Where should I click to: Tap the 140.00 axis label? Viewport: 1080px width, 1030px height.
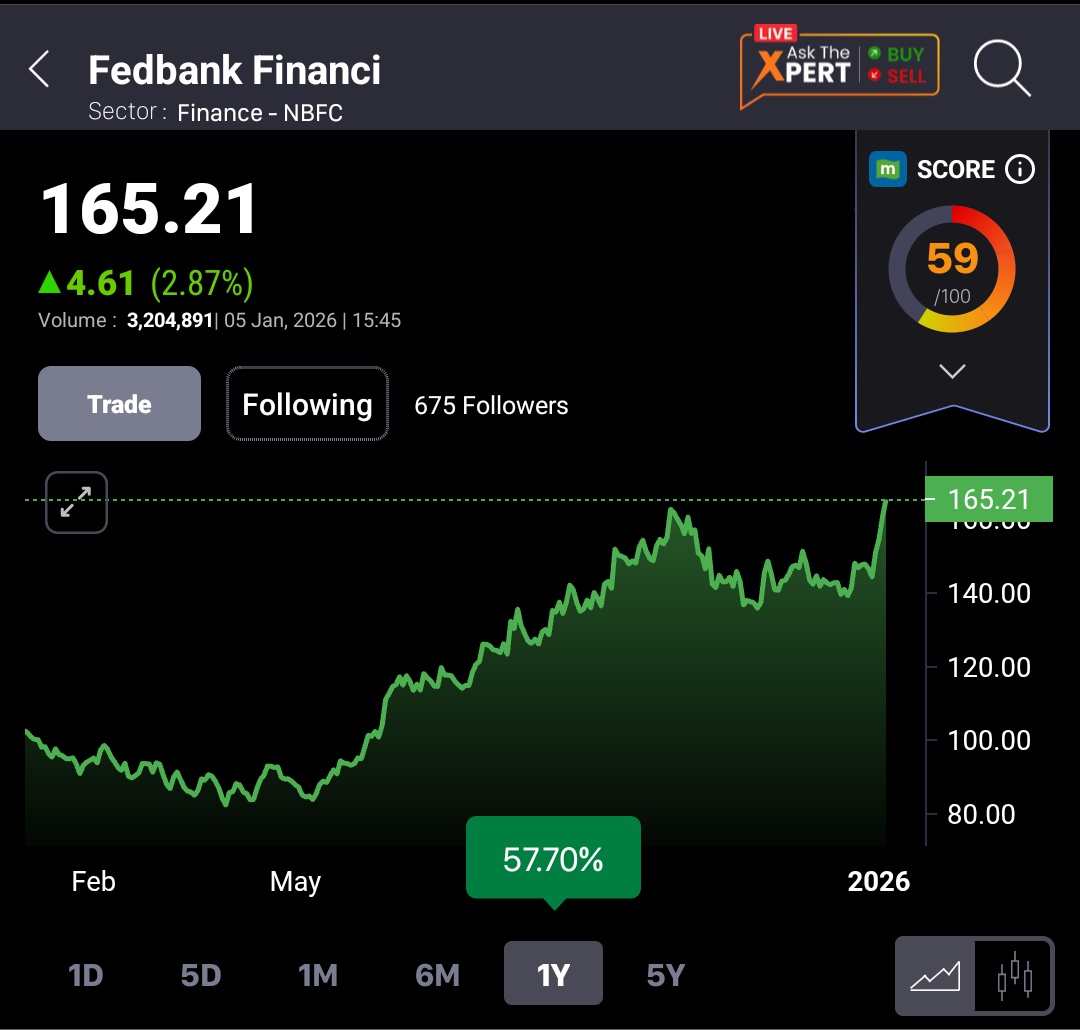coord(989,593)
